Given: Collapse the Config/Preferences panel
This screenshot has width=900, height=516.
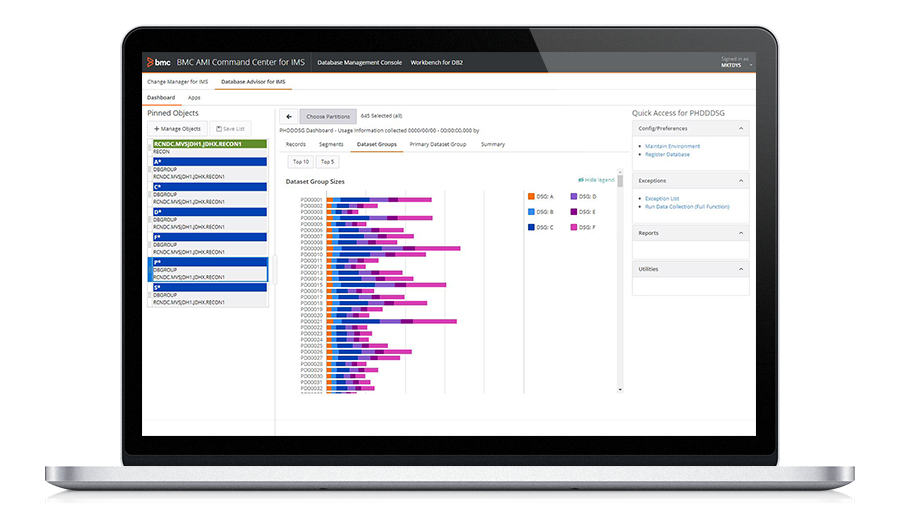Looking at the screenshot, I should [741, 128].
